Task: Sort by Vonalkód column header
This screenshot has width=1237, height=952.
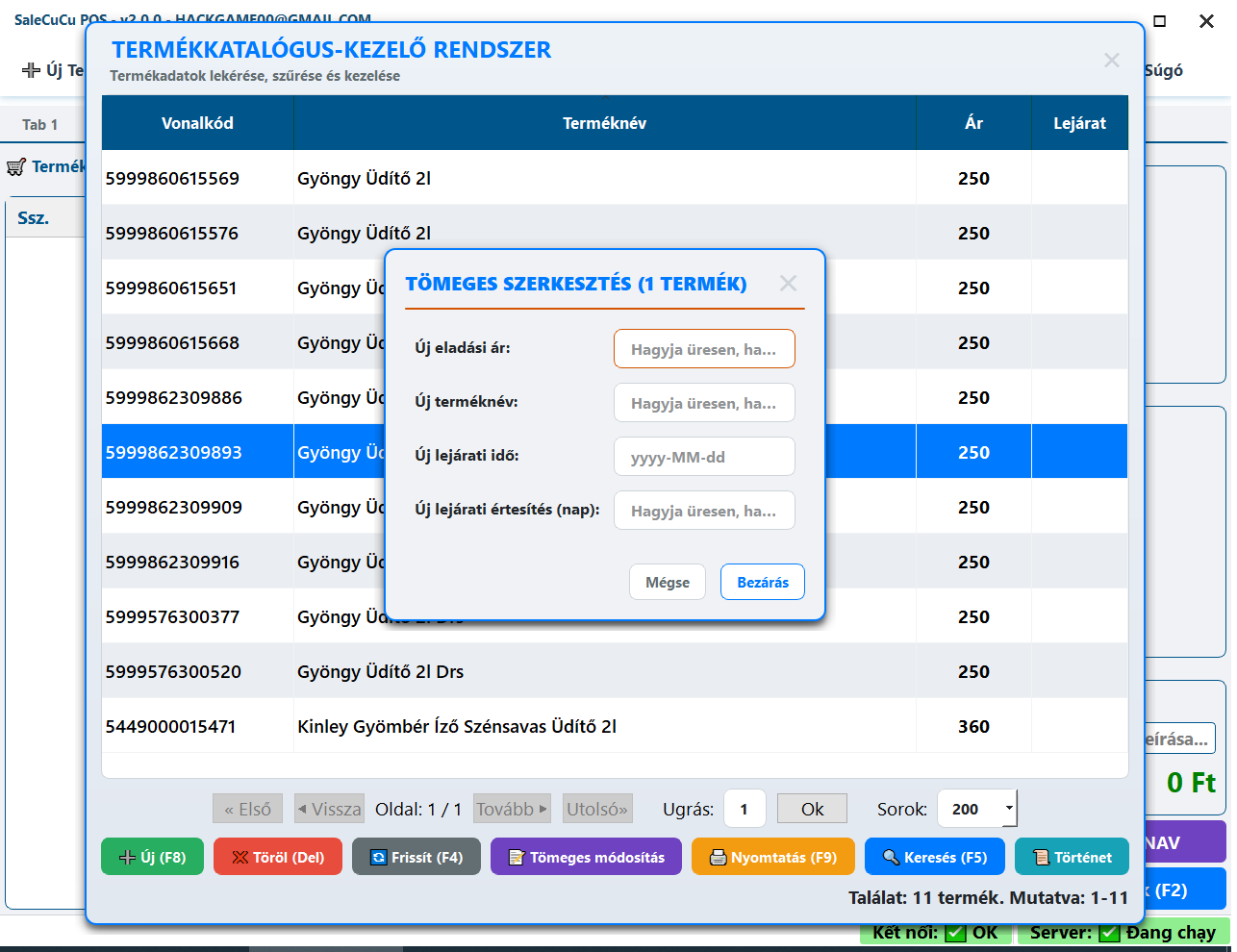Action: point(197,123)
